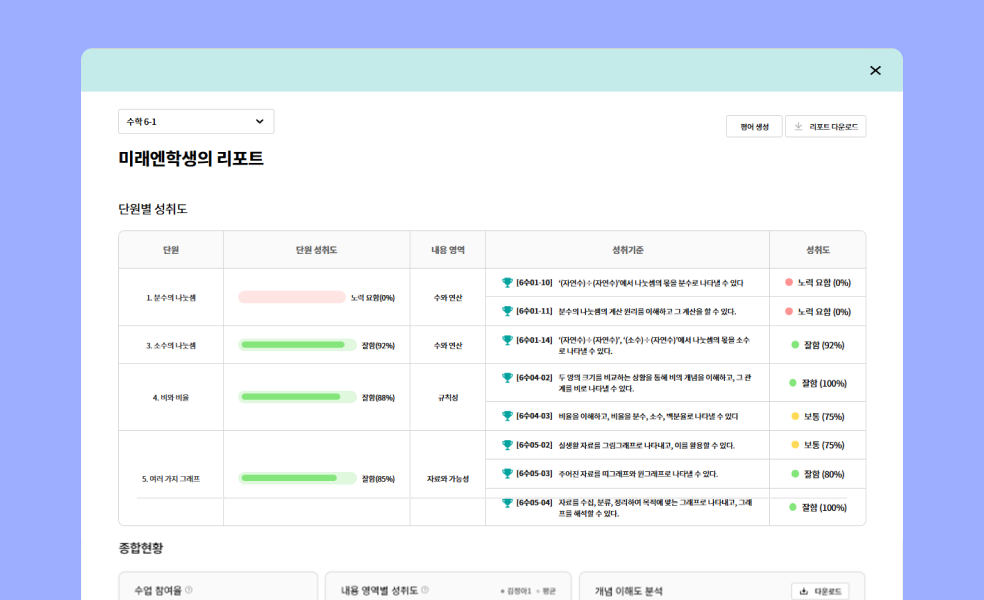Screen dimensions: 984x600
Task: Open the 수학 6-1 subject dropdown
Action: [x=196, y=122]
